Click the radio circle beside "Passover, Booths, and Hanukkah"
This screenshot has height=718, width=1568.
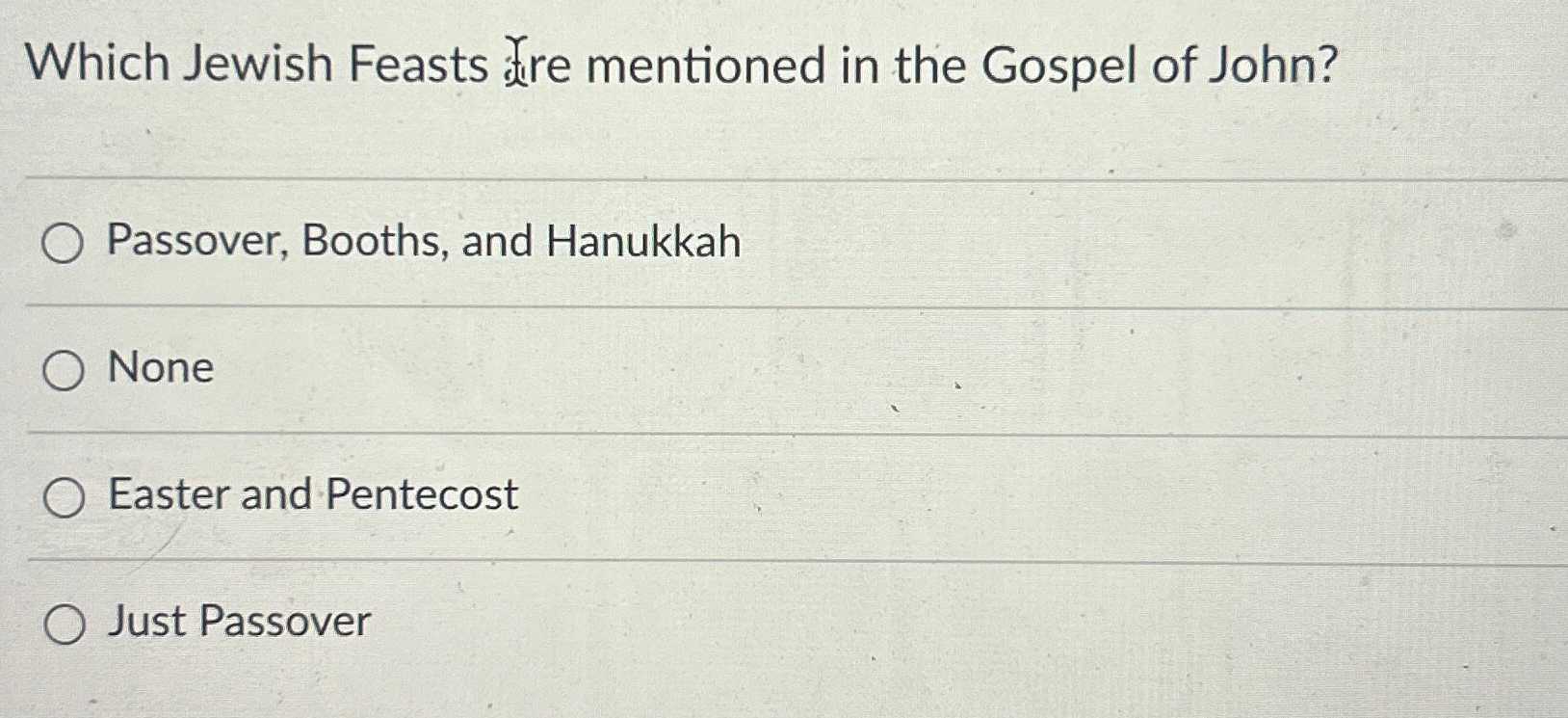click(64, 244)
